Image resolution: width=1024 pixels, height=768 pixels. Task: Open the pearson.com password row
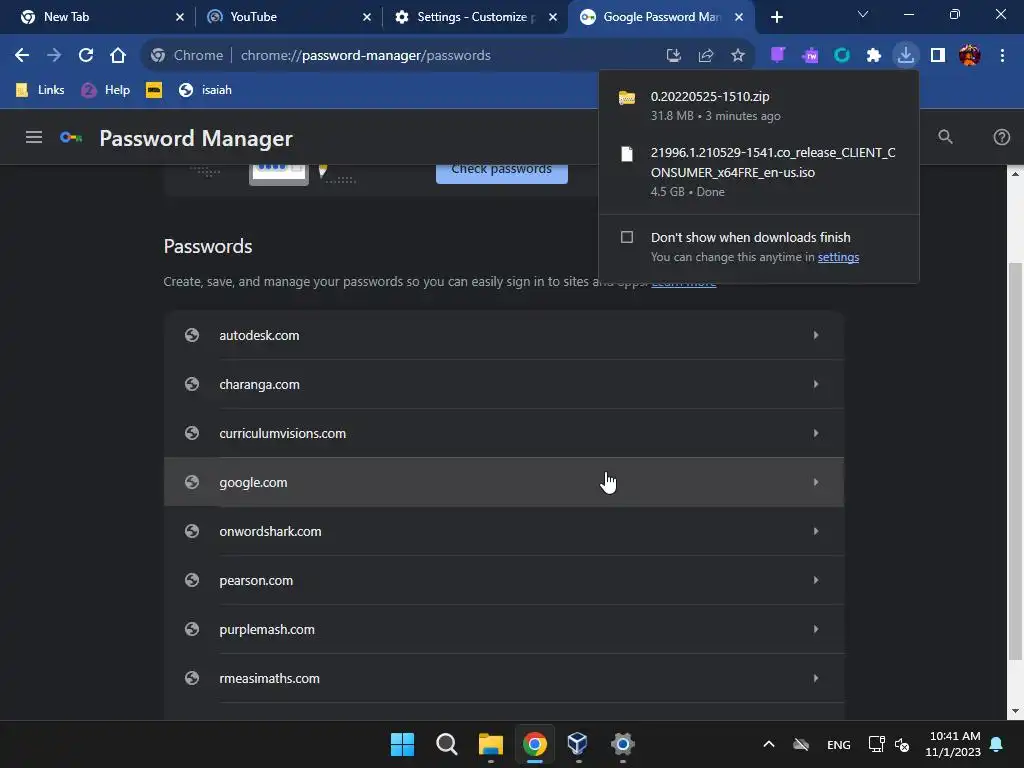504,580
